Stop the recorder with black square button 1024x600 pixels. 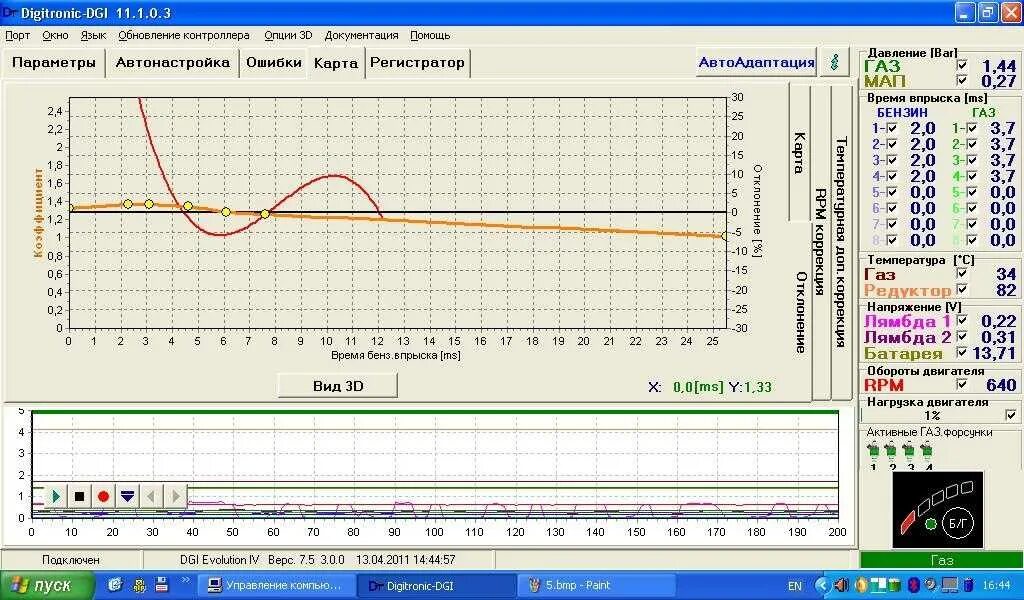point(80,496)
